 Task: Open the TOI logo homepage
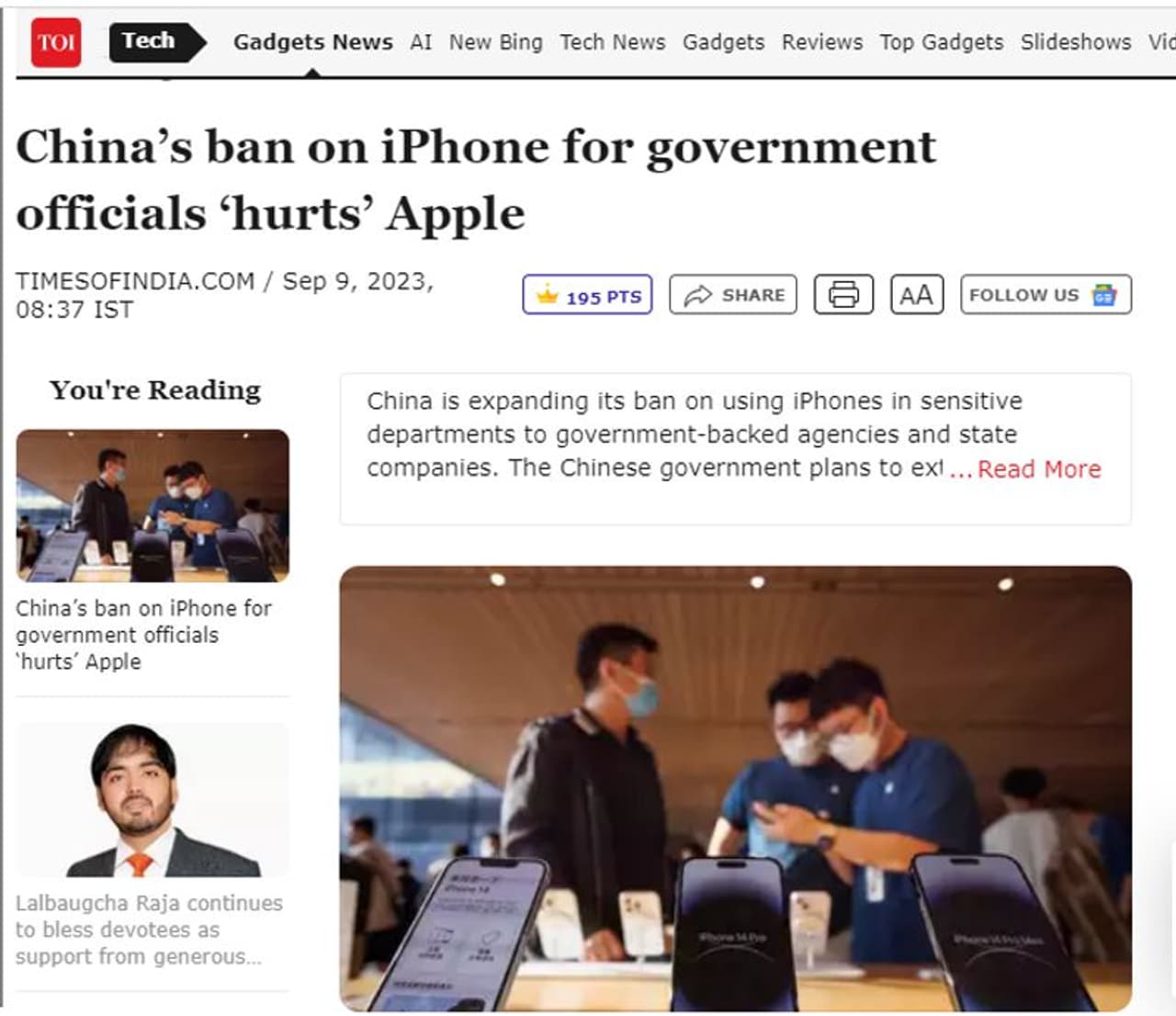[56, 42]
